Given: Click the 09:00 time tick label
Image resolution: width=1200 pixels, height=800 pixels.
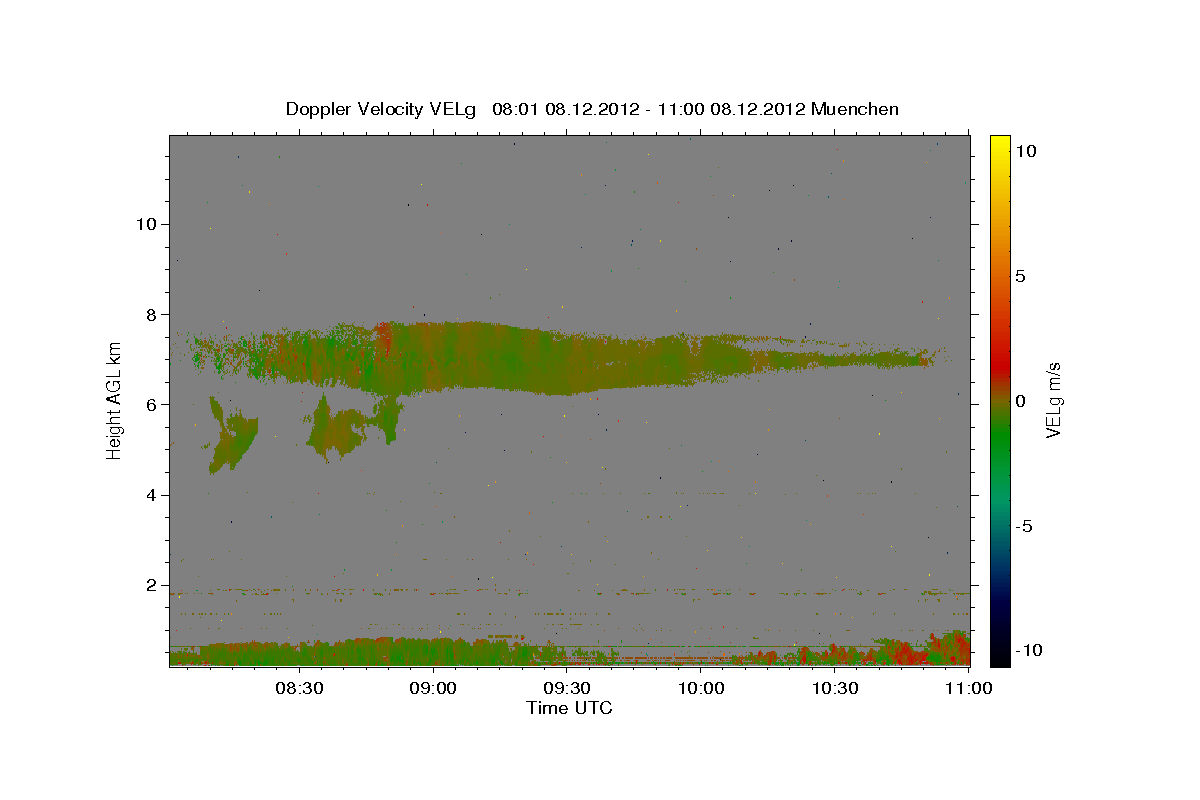Looking at the screenshot, I should tap(433, 688).
